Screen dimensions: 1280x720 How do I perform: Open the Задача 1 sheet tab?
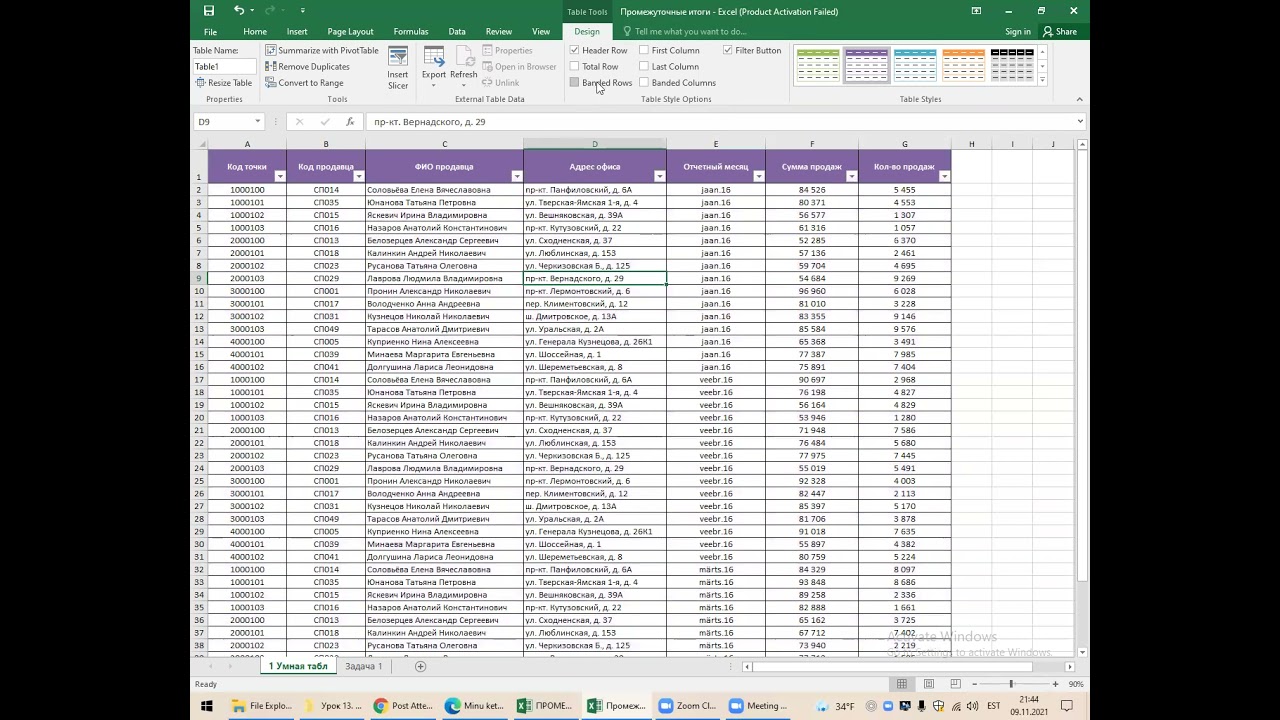(x=363, y=666)
